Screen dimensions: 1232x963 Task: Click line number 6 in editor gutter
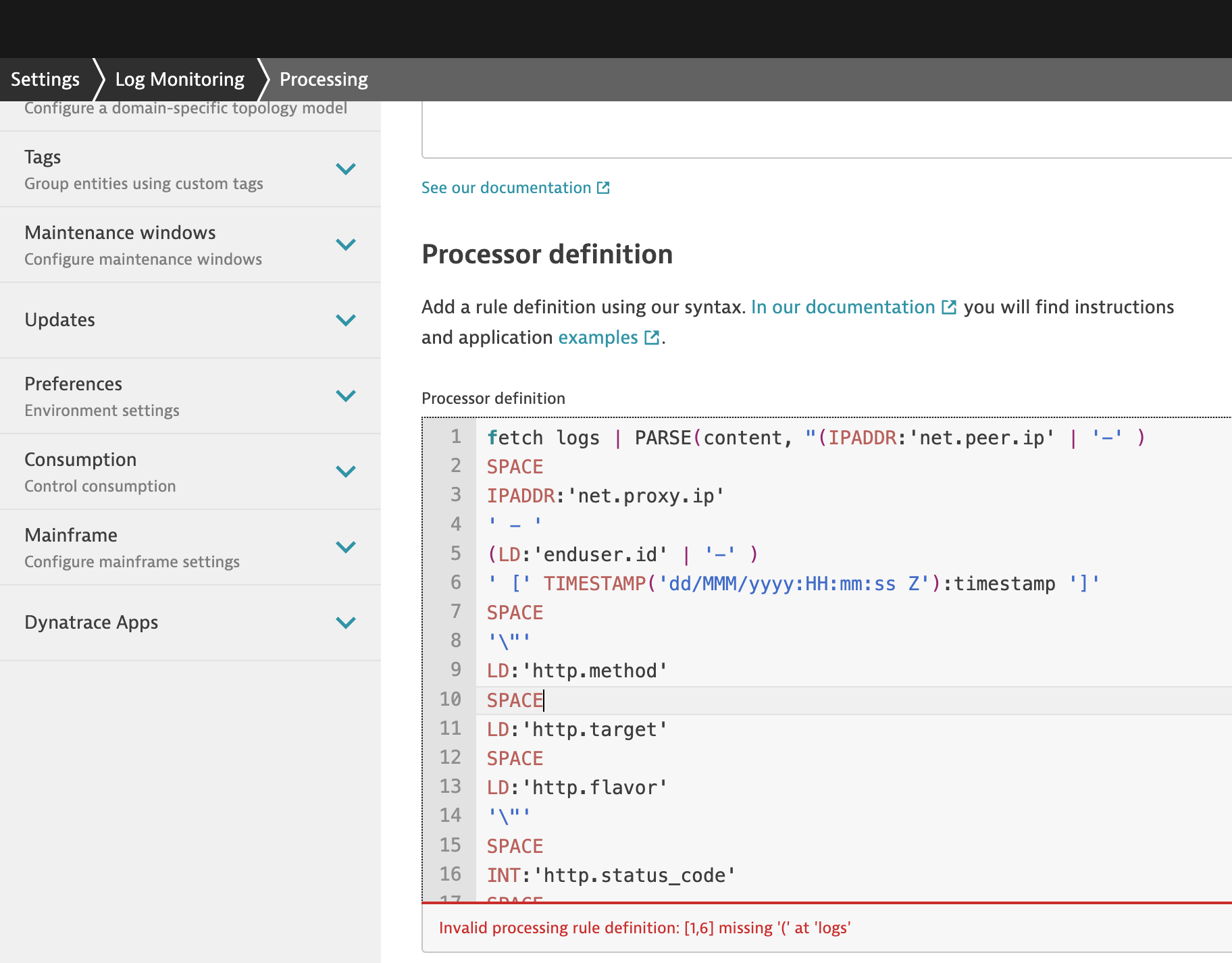tap(456, 582)
